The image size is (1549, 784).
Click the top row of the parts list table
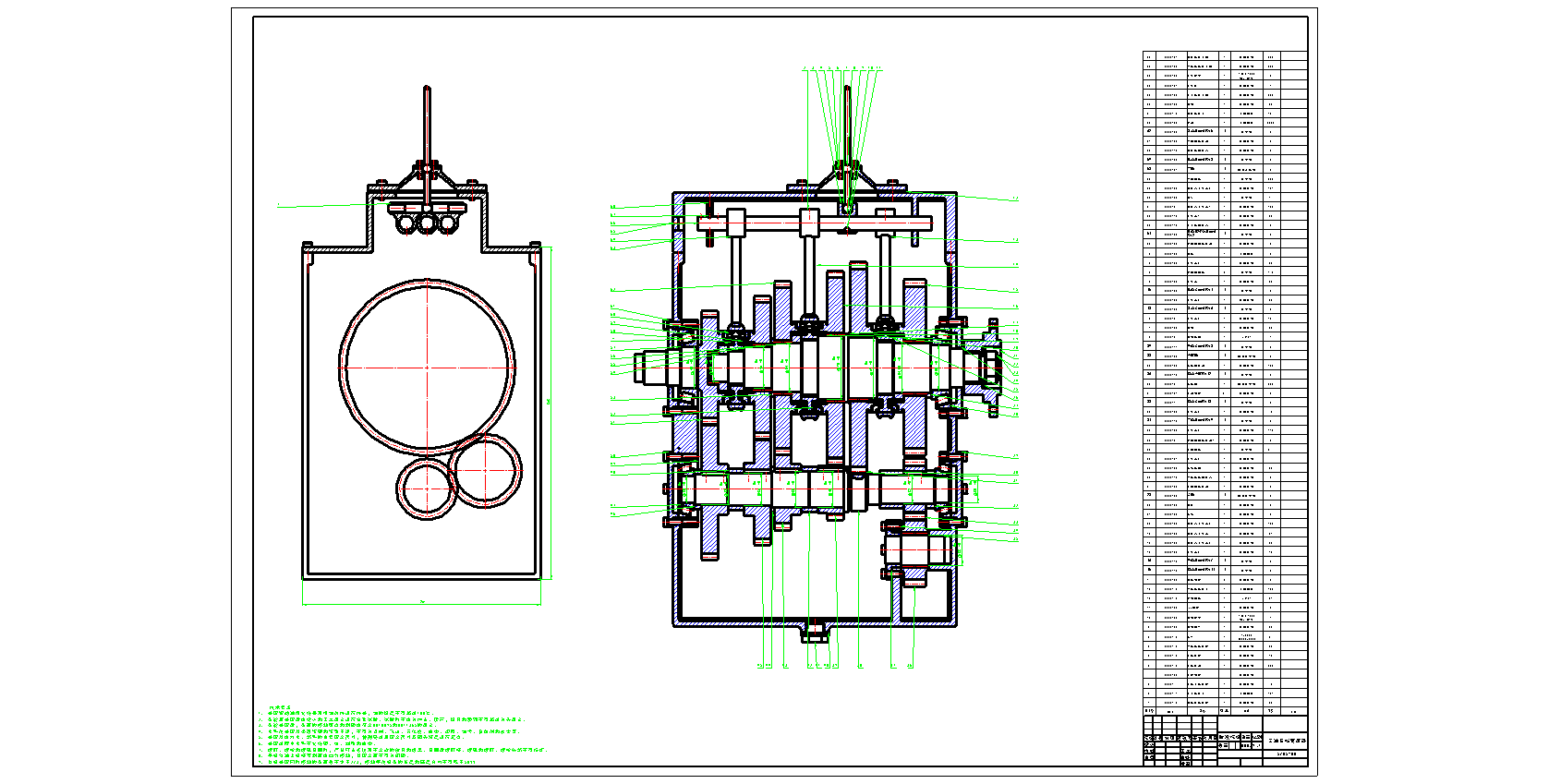[x=1225, y=56]
